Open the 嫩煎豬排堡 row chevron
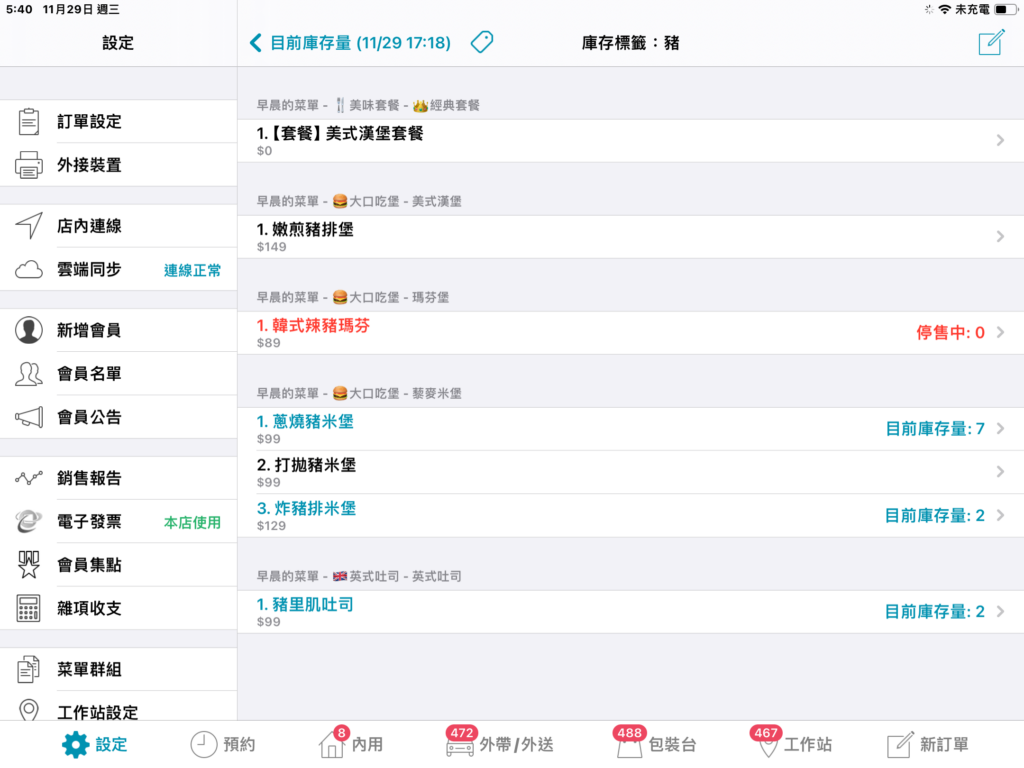 click(x=1000, y=236)
